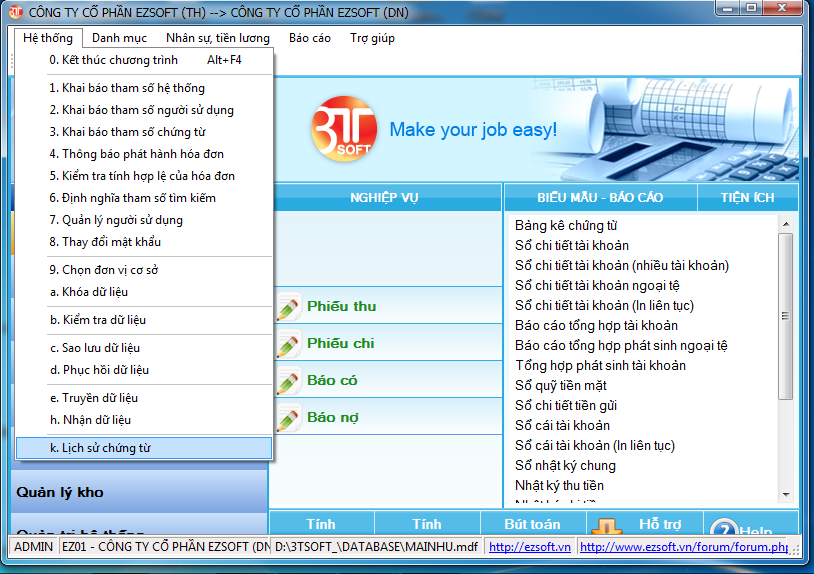Open Sổ nhật ký chung report
The height and width of the screenshot is (574, 814).
pos(565,465)
